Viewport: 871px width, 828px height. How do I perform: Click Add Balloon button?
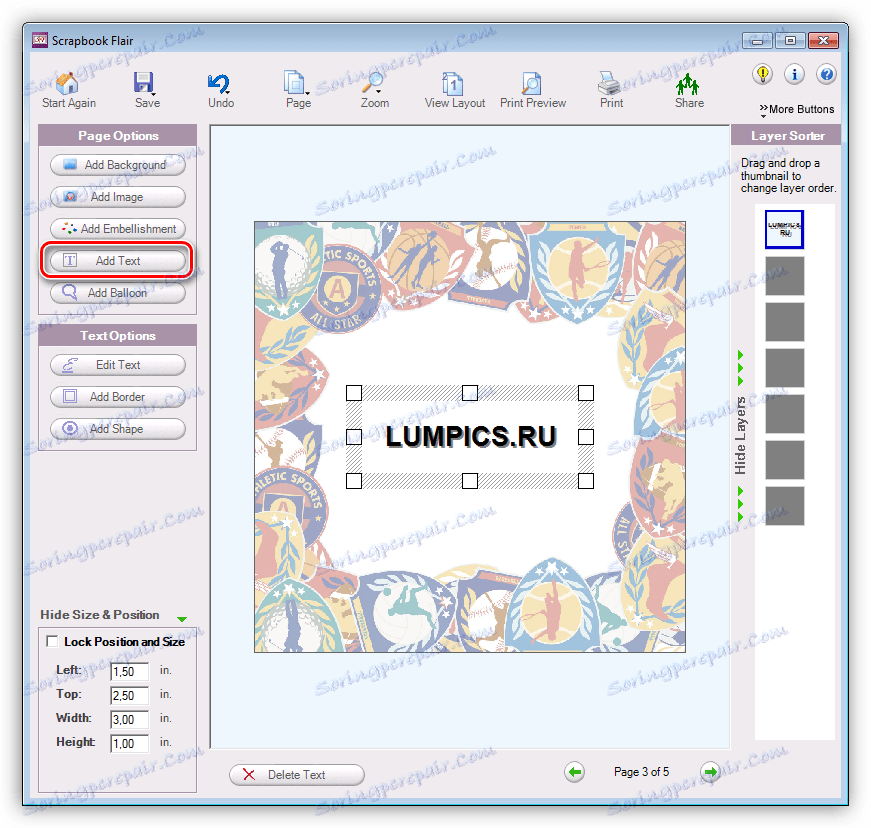pos(118,293)
